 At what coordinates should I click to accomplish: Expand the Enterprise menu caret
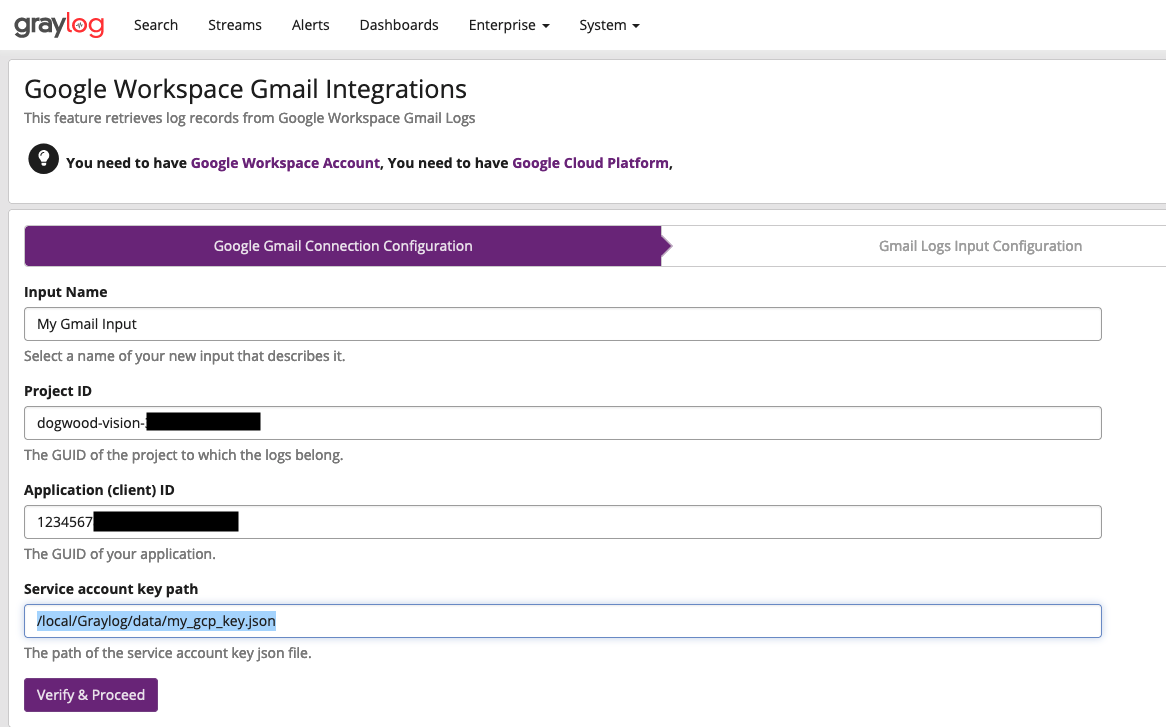(546, 27)
